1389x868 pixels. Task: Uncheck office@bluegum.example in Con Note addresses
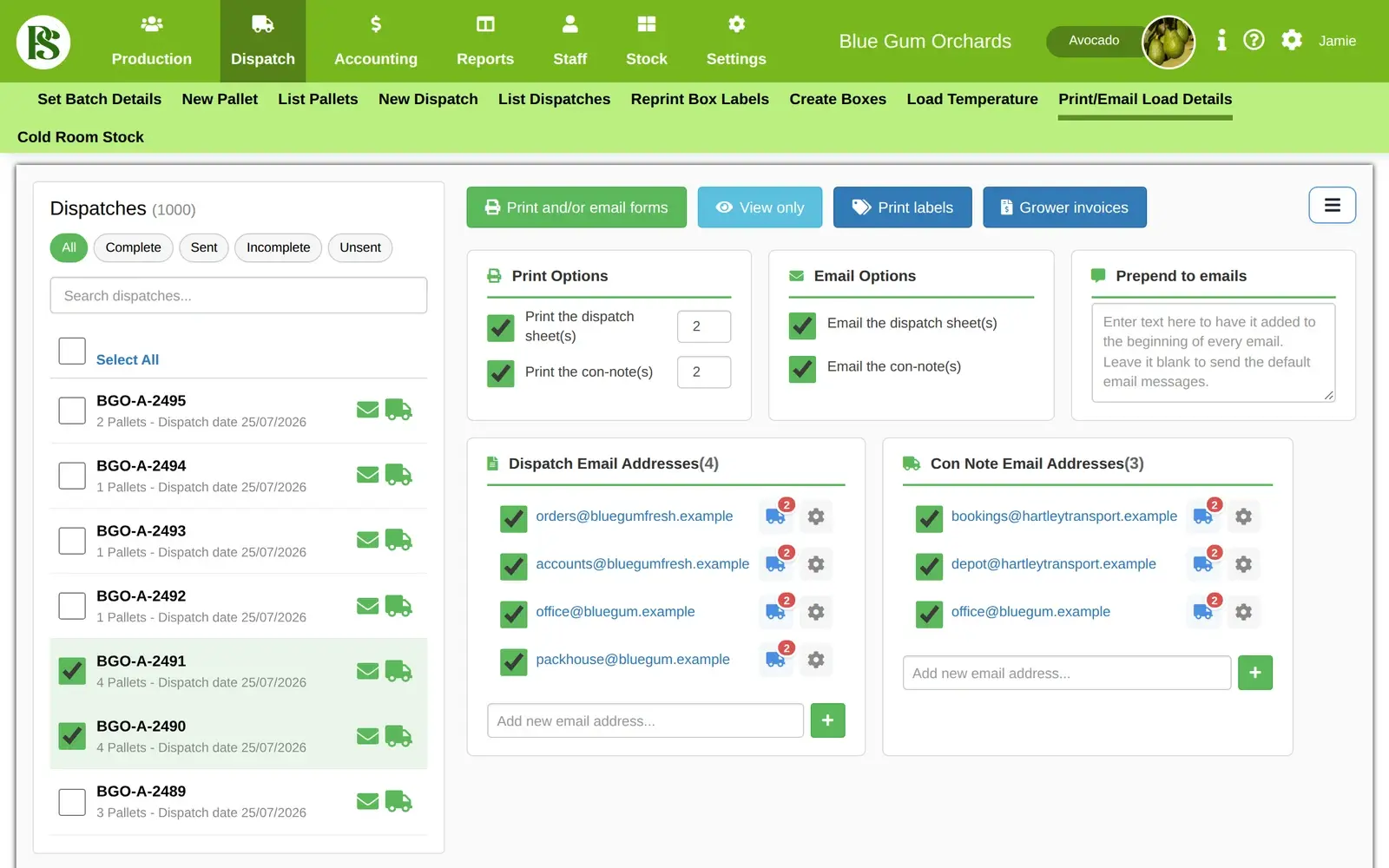click(x=930, y=615)
